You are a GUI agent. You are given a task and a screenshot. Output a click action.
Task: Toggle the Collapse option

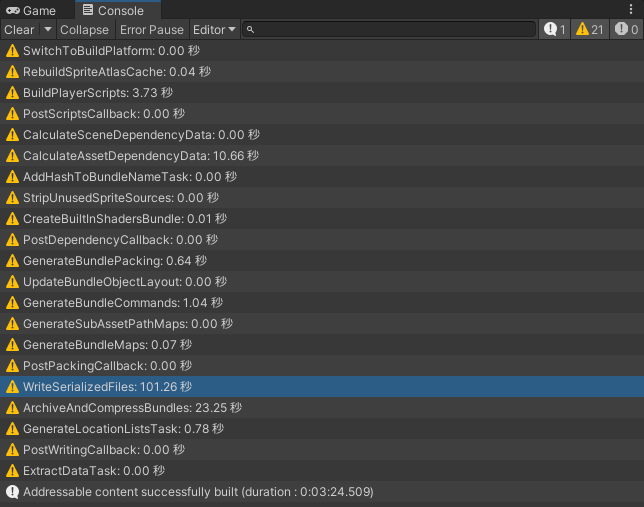tap(84, 30)
